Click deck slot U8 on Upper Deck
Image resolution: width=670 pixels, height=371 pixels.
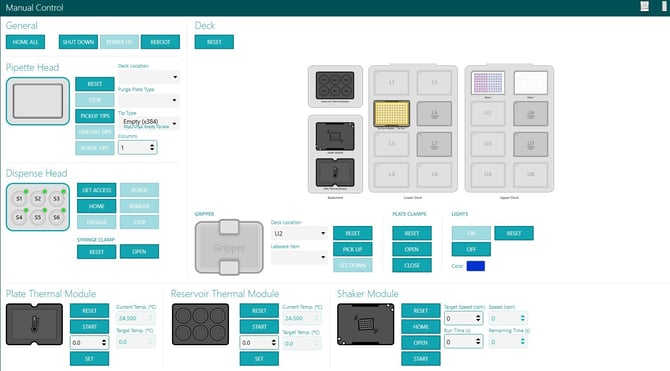[530, 175]
